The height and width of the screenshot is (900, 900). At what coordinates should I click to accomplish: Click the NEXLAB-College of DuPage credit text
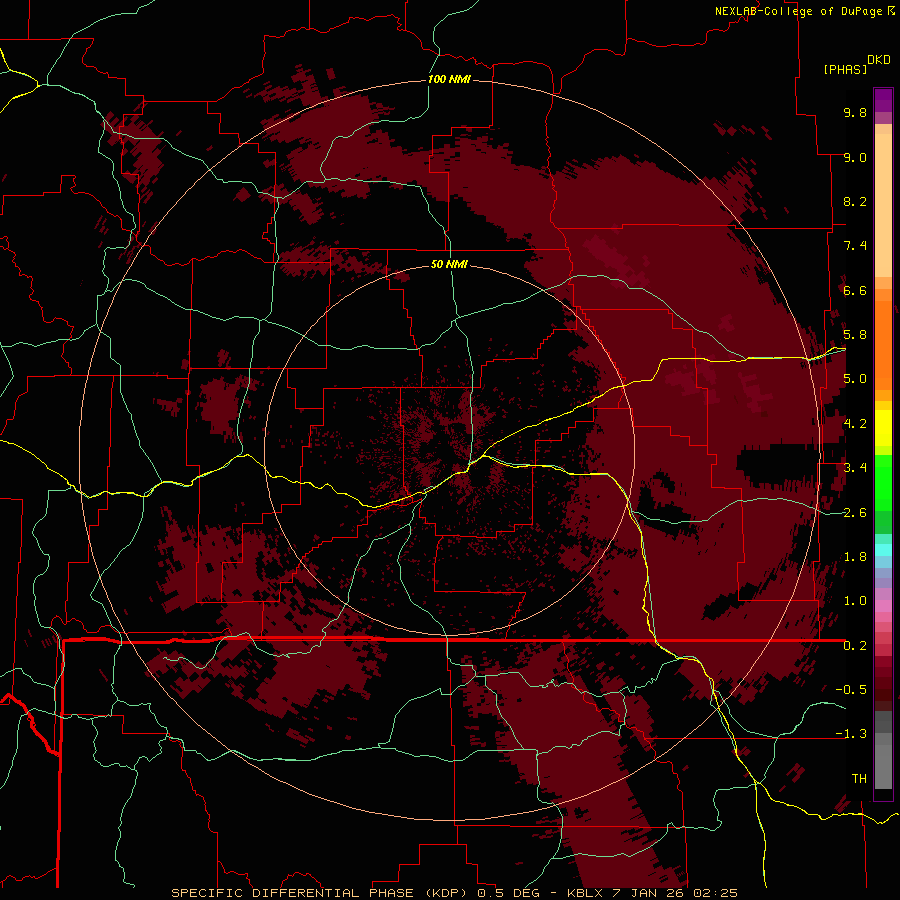798,11
